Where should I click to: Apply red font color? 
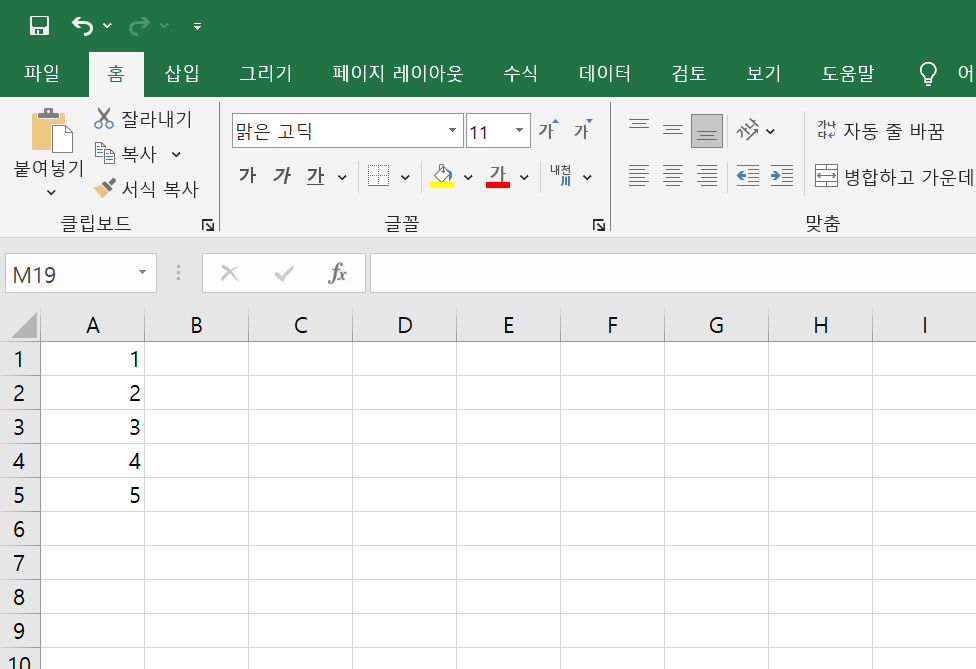pos(498,176)
